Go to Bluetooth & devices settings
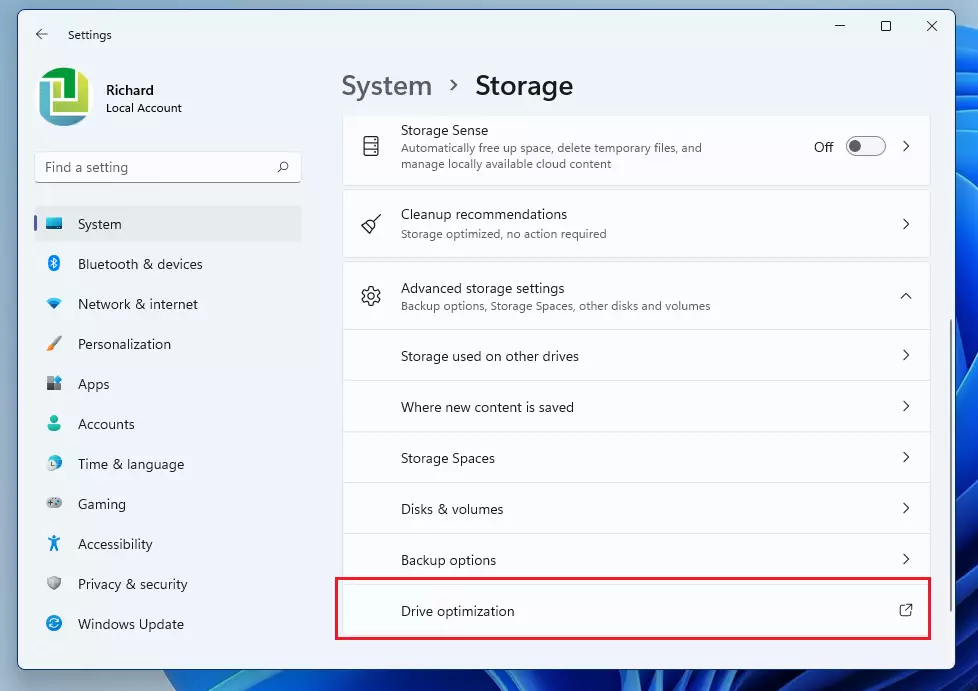The image size is (978, 691). click(168, 264)
